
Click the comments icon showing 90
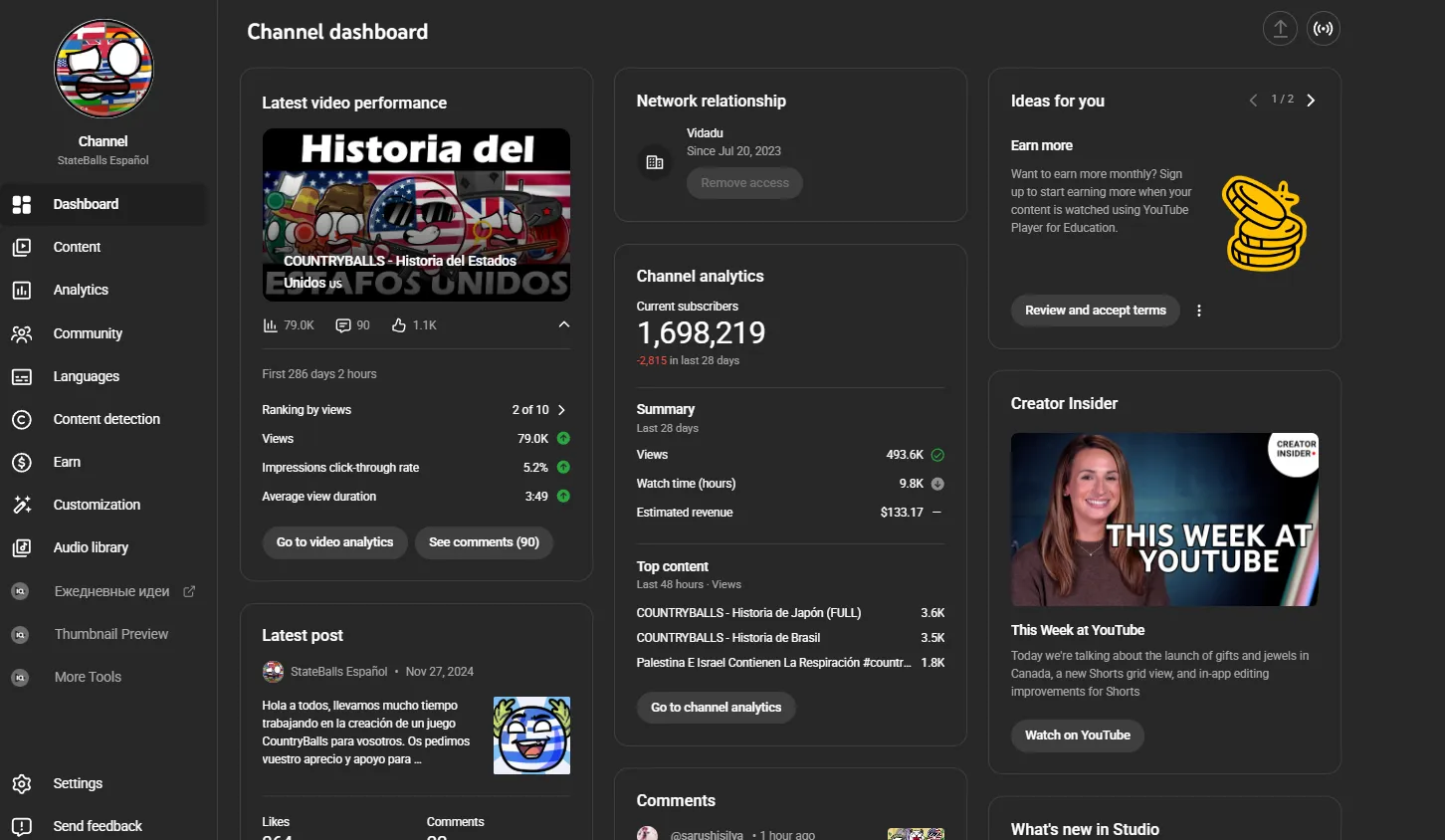click(343, 325)
